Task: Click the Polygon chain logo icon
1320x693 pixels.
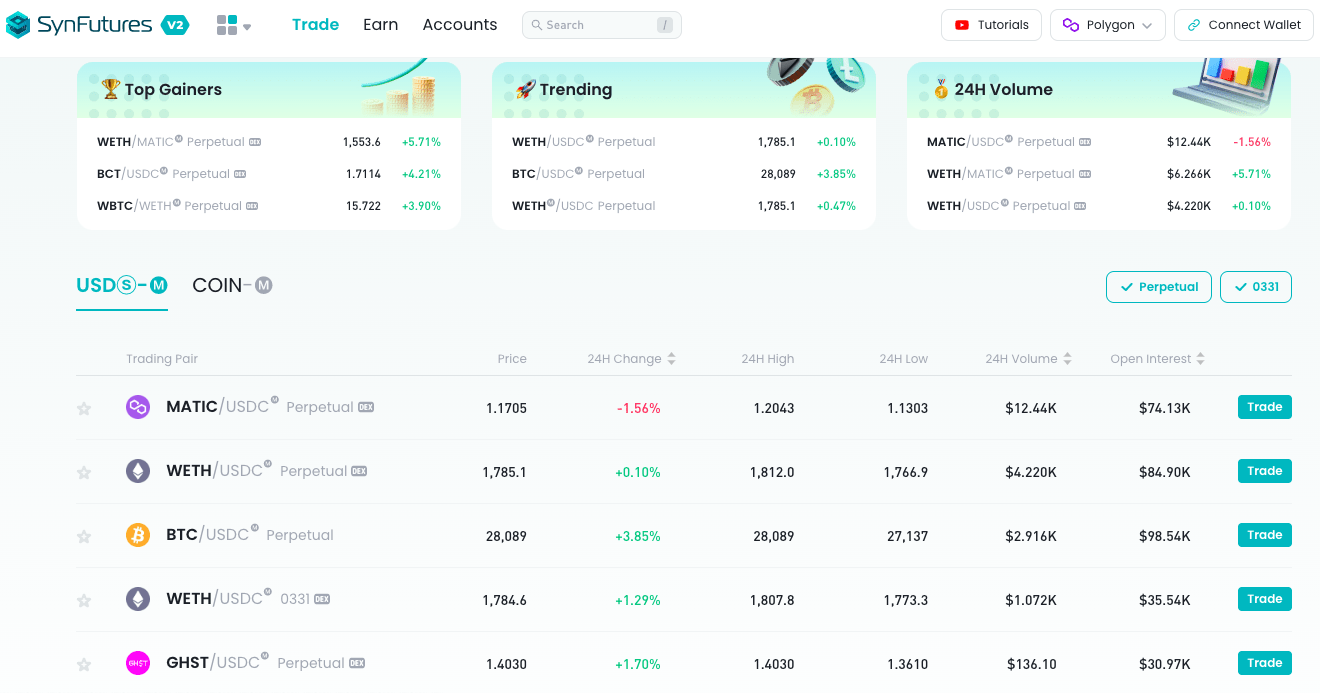Action: click(x=1071, y=25)
